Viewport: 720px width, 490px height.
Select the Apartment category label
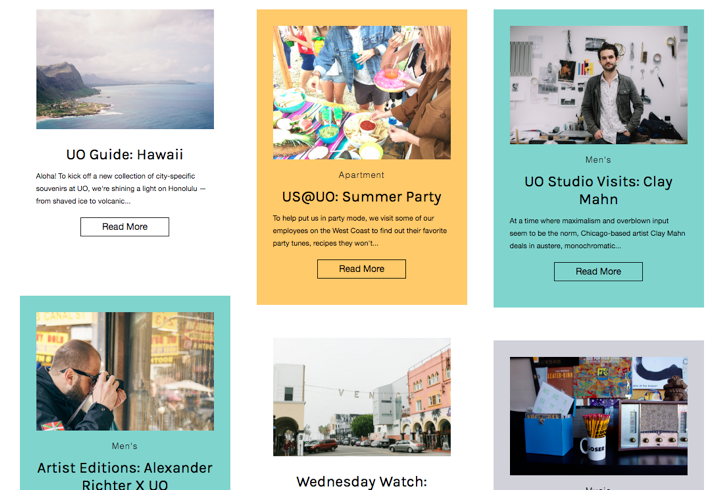pos(361,175)
